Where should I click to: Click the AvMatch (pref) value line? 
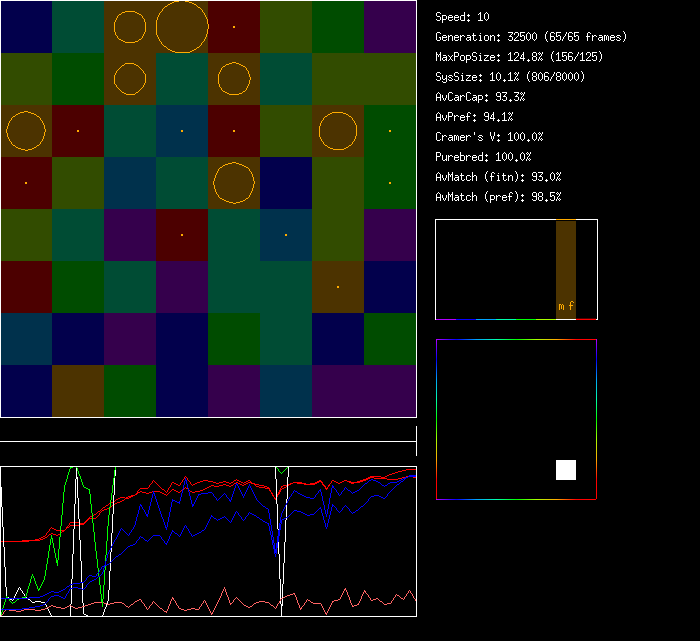click(498, 197)
